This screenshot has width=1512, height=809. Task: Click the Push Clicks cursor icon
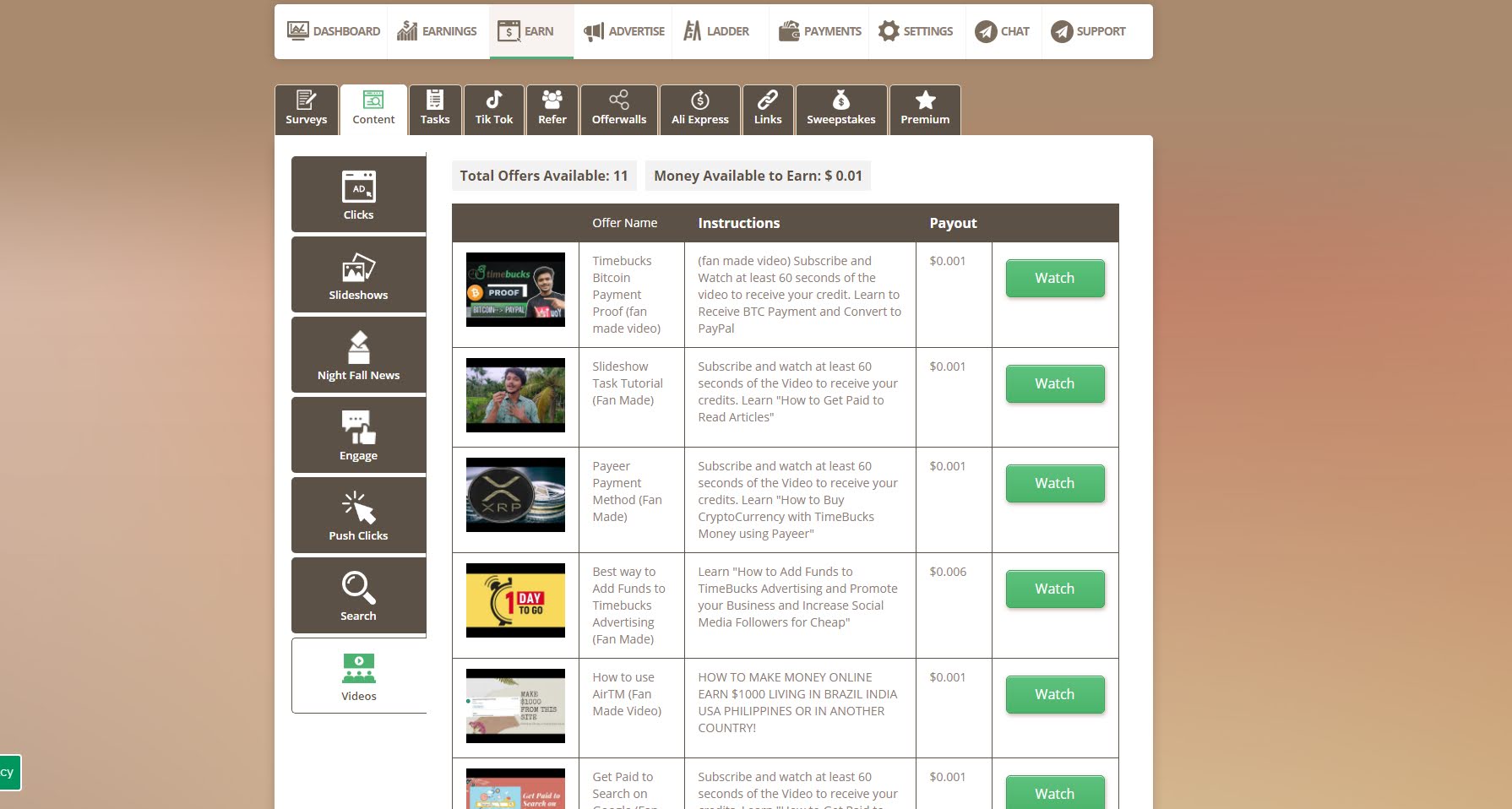359,508
